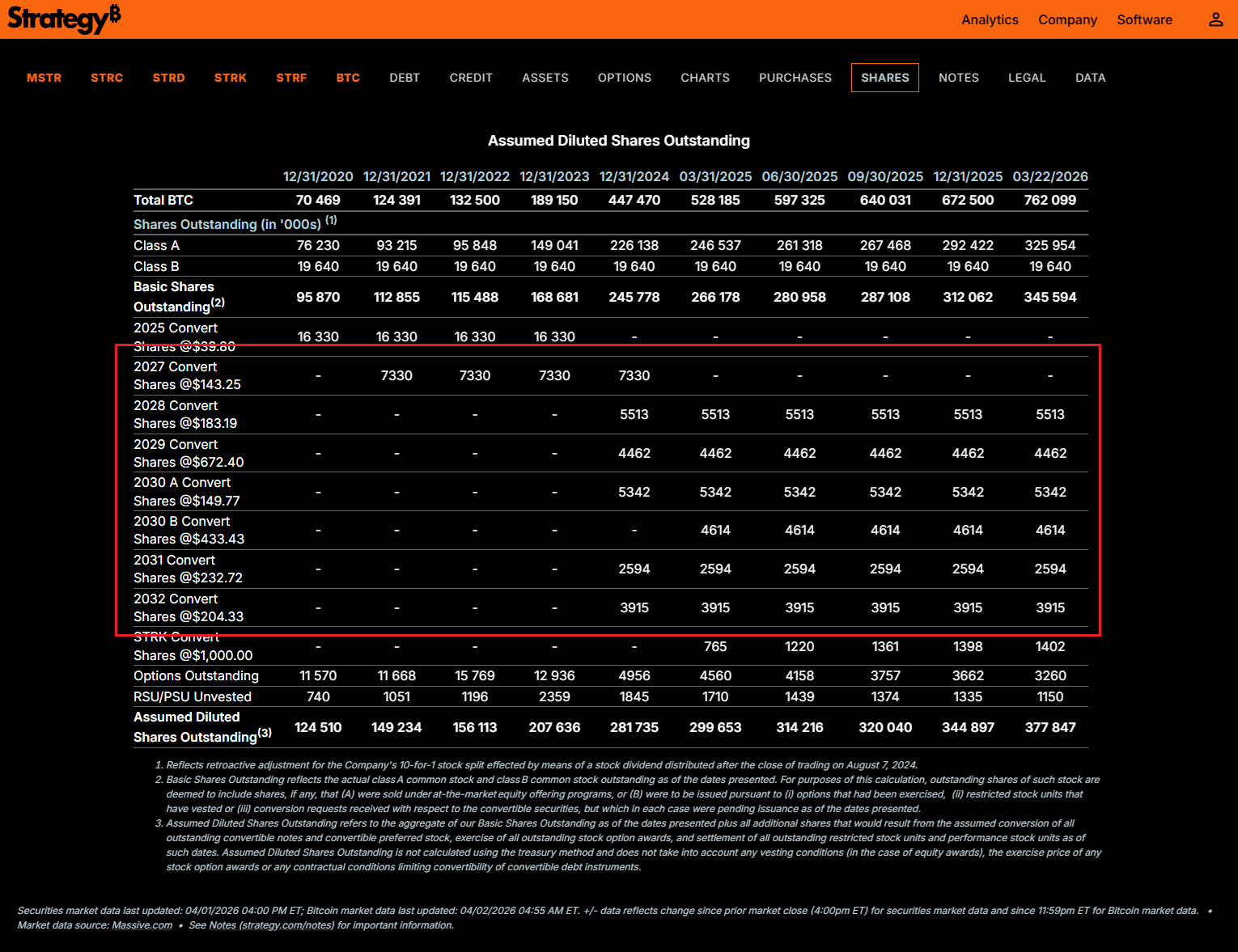The image size is (1238, 952).
Task: Click the active SHARES tab
Action: pyautogui.click(x=884, y=78)
